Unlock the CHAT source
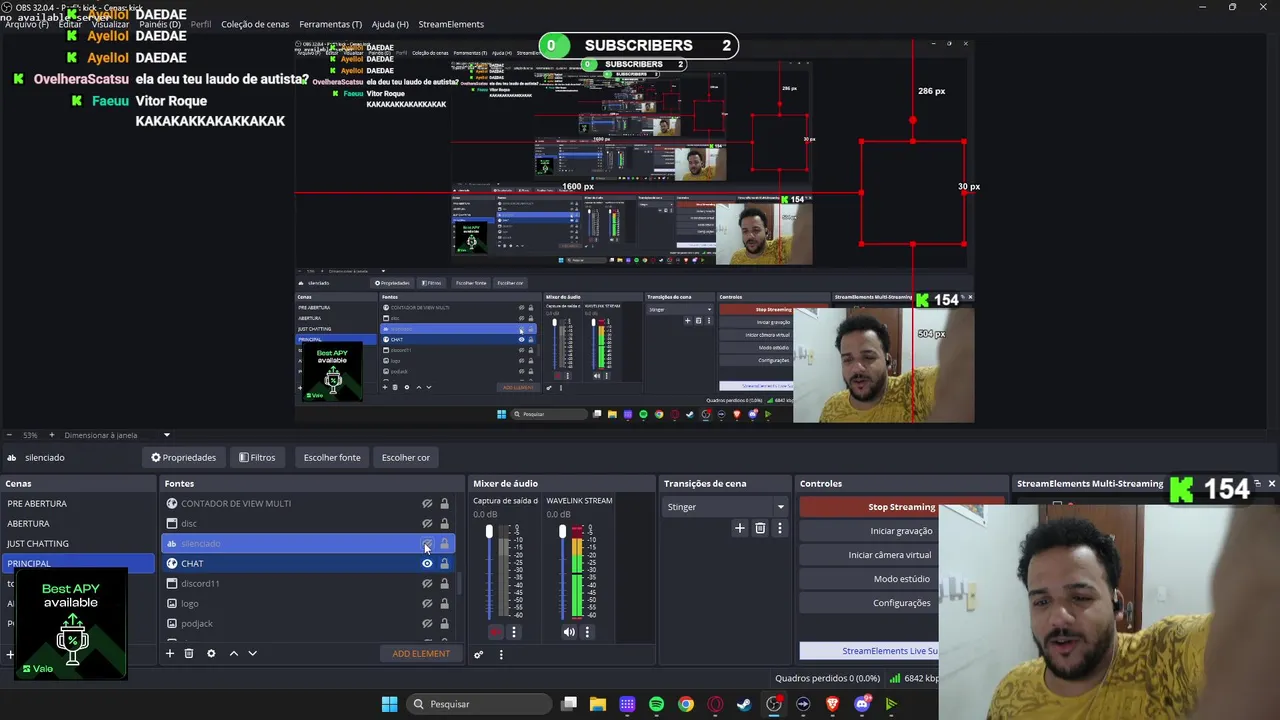The image size is (1280, 720). 445,564
